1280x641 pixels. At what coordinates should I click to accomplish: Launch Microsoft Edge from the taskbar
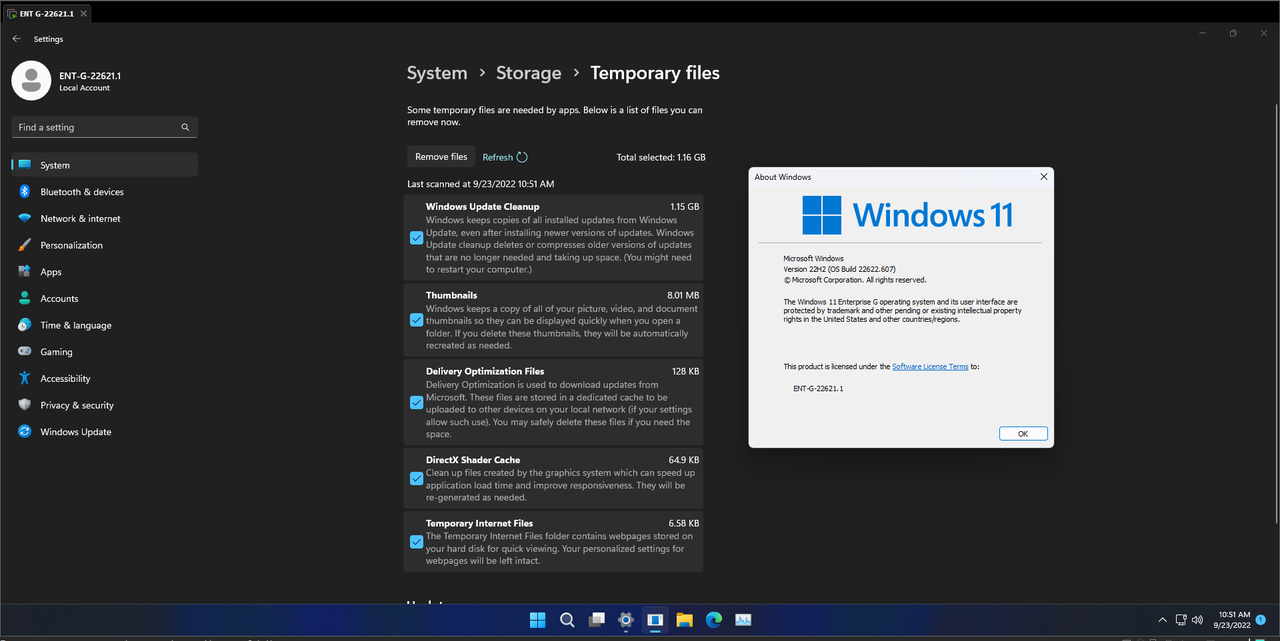[714, 620]
